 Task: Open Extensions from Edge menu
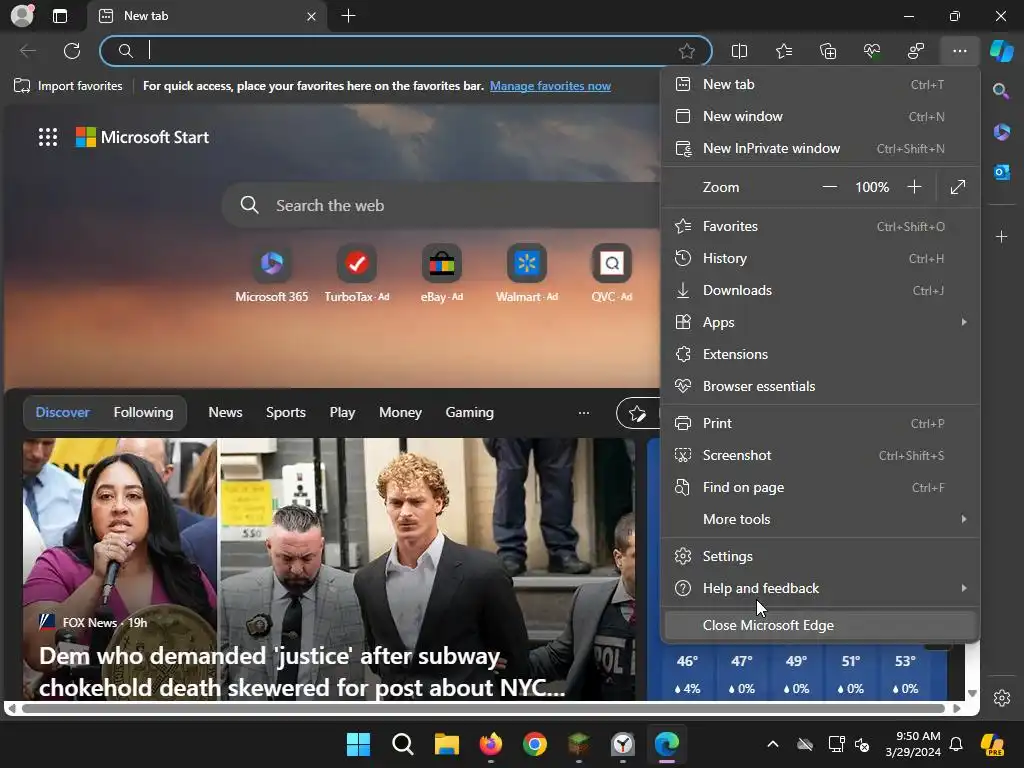tap(820, 354)
